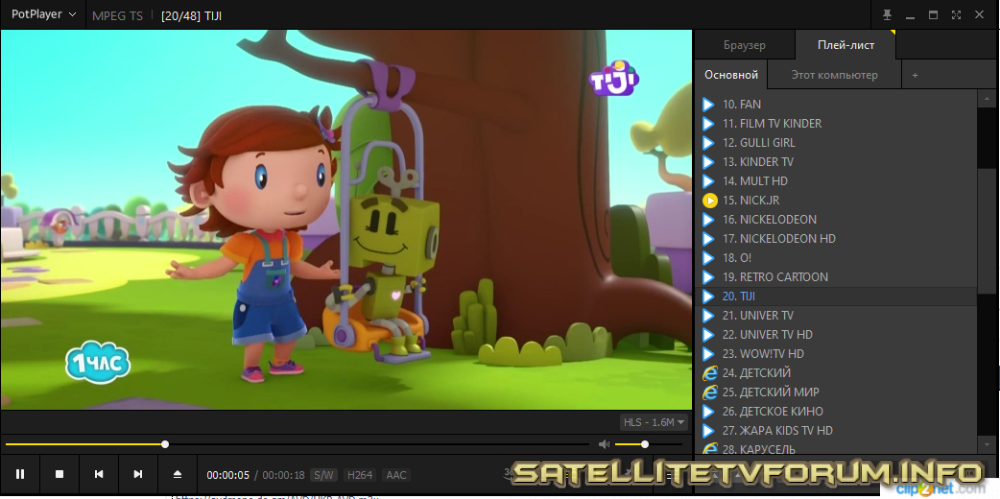Seek using the playback progress bar

click(x=297, y=444)
